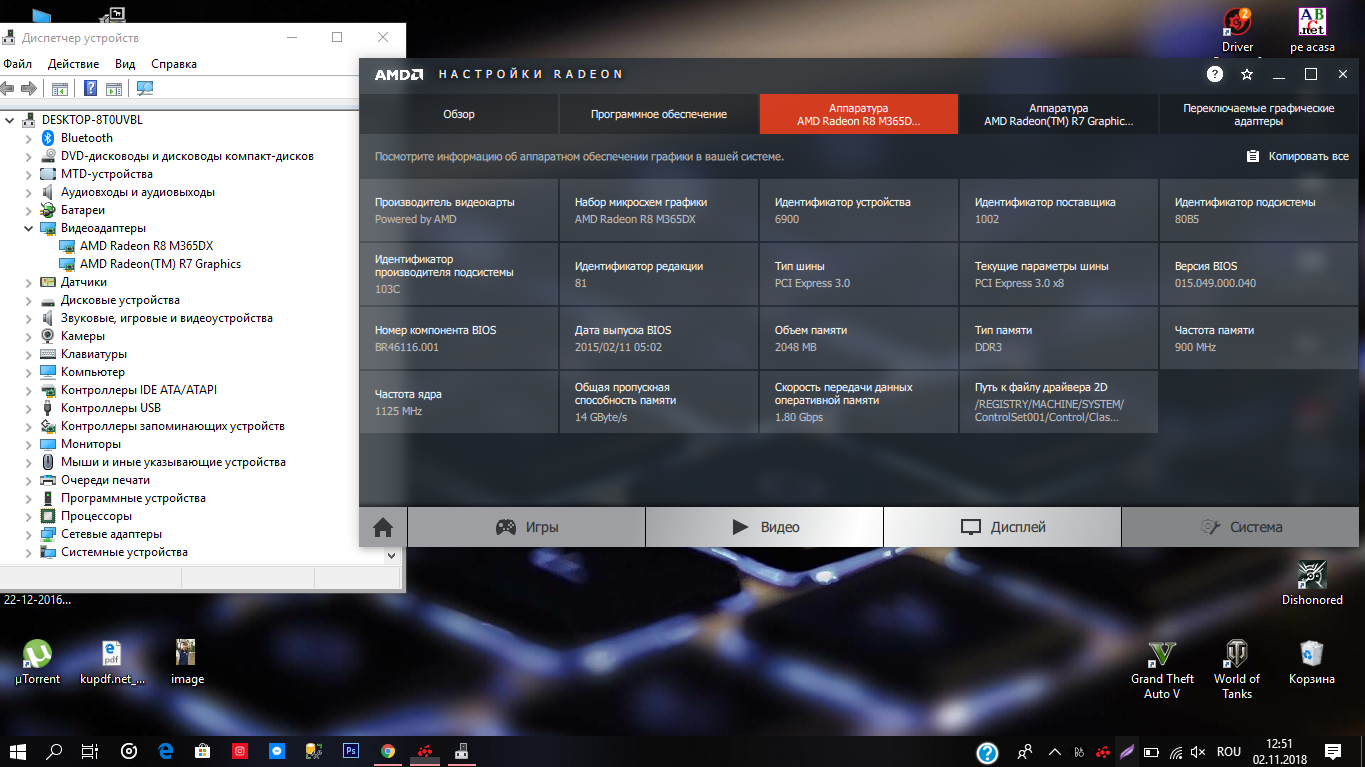Open Radeon Software icon in system tray
This screenshot has width=1365, height=767.
coord(1103,751)
